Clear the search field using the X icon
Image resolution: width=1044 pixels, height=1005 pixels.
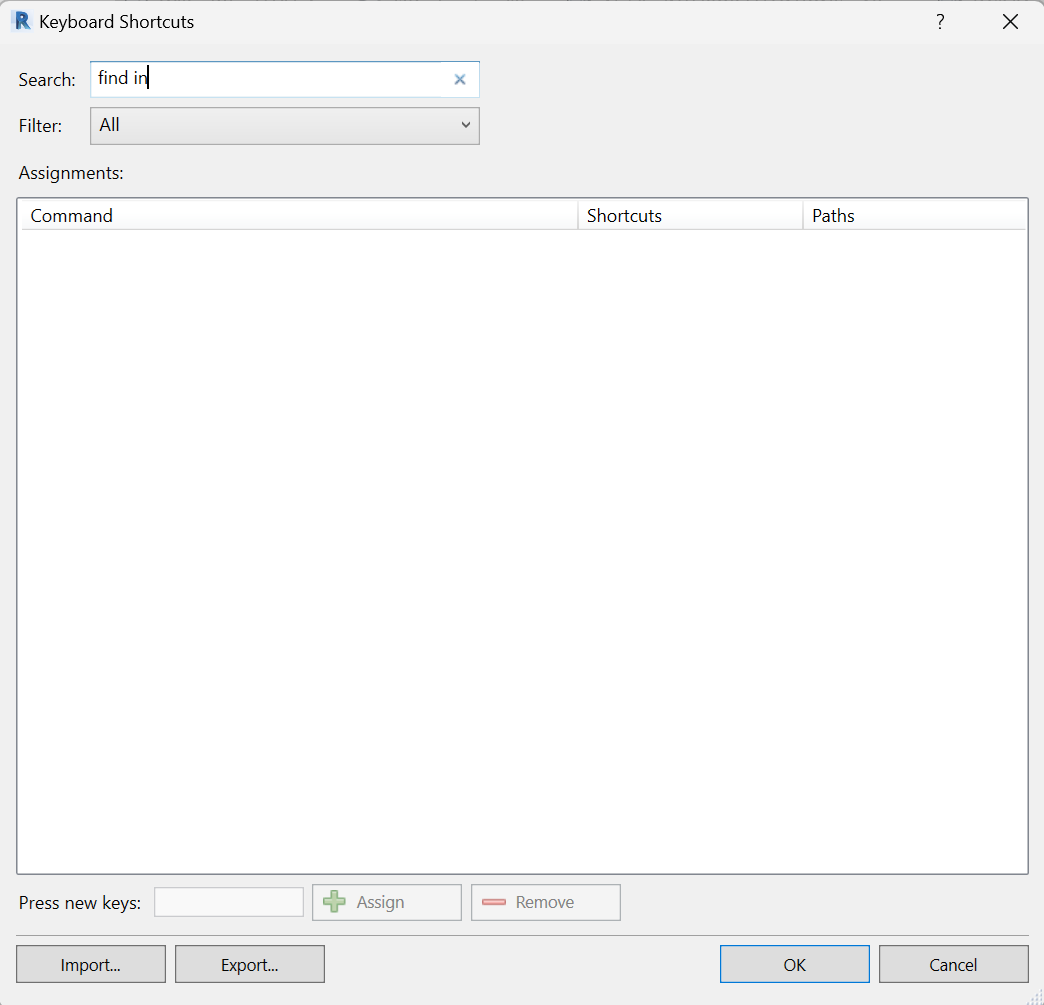coord(459,79)
